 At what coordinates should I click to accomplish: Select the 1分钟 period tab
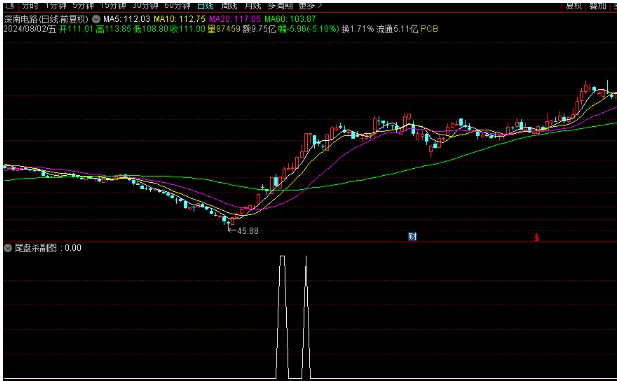55,6
